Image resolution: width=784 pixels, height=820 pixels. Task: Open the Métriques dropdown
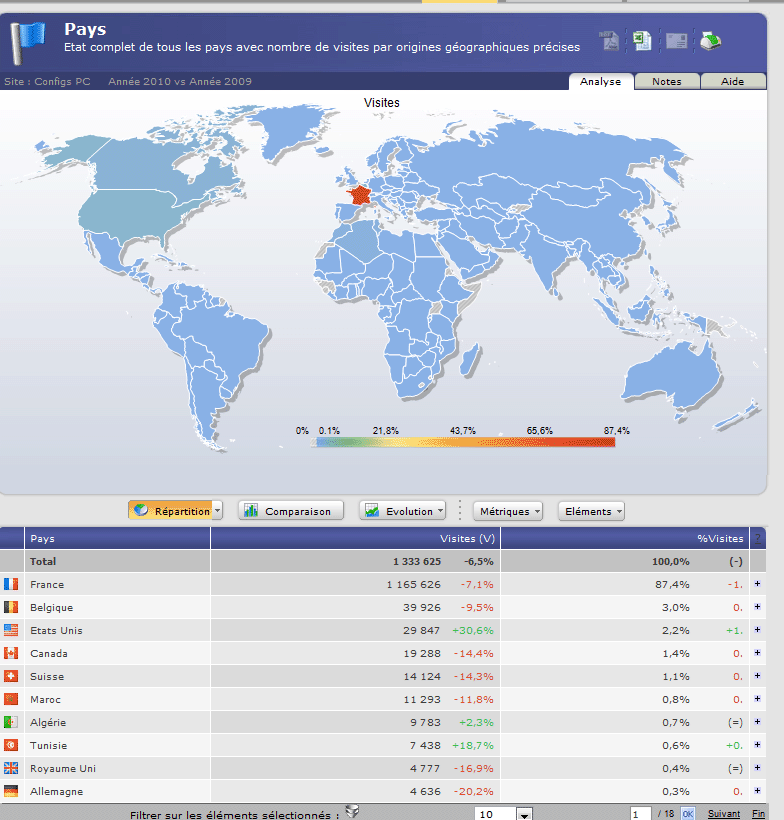click(x=508, y=511)
